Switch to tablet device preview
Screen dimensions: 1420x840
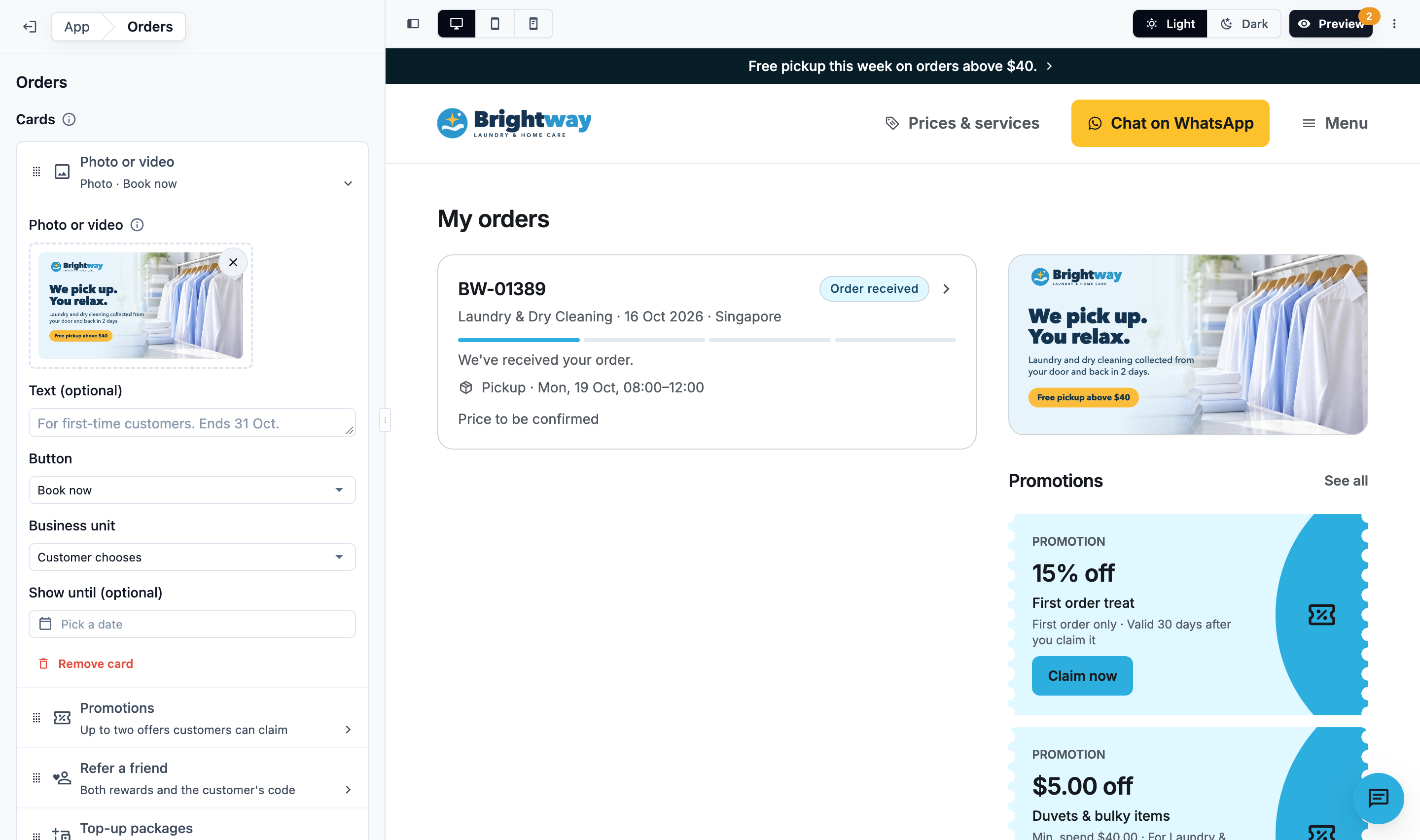pos(495,24)
